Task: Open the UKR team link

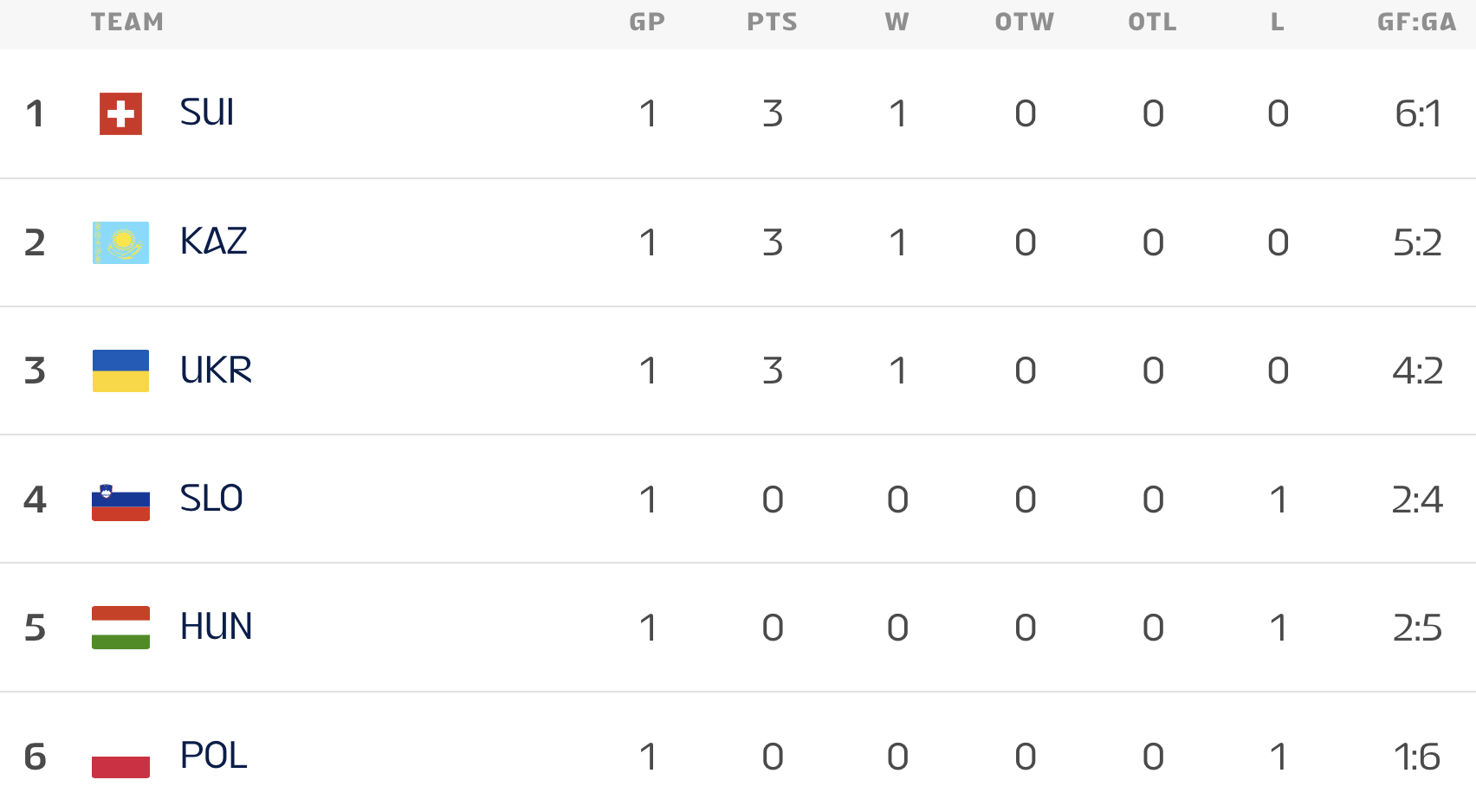Action: [x=216, y=371]
